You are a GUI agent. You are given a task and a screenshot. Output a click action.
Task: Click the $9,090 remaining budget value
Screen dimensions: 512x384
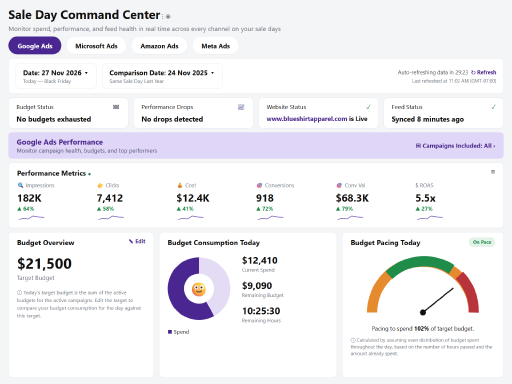[x=257, y=286]
